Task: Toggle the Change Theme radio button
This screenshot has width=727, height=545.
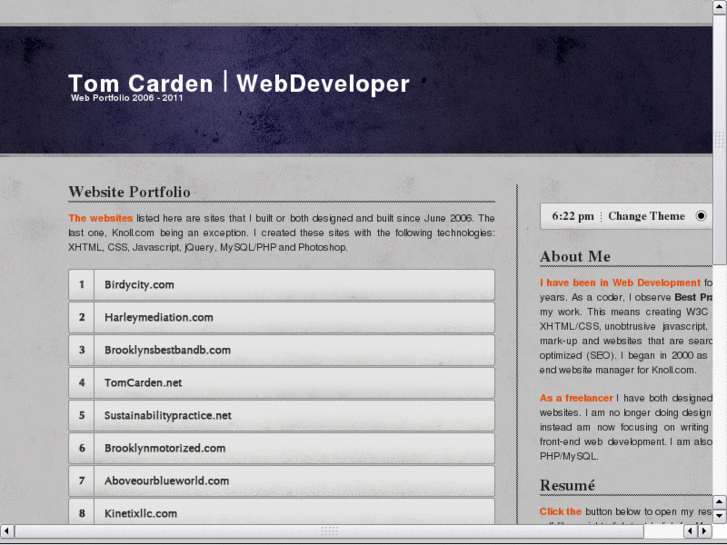Action: tap(701, 216)
